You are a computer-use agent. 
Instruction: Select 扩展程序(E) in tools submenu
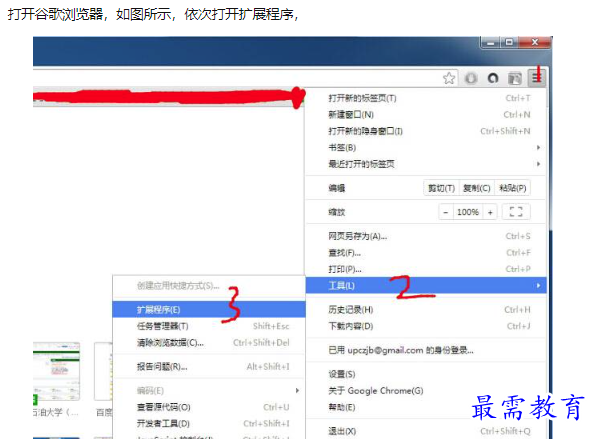tap(209, 310)
